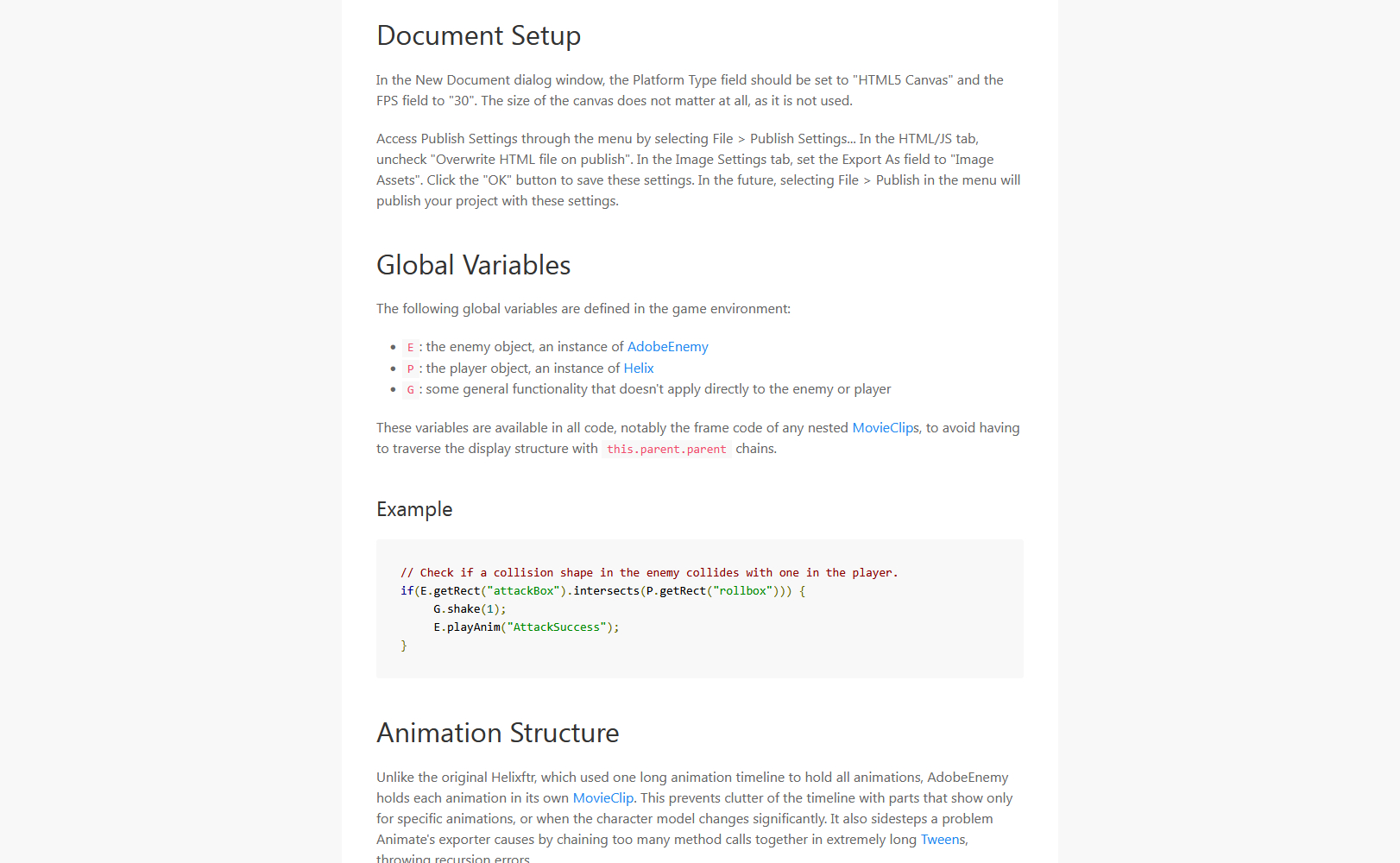The height and width of the screenshot is (863, 1400).
Task: Click the "attackBox" string in the code
Action: (523, 591)
